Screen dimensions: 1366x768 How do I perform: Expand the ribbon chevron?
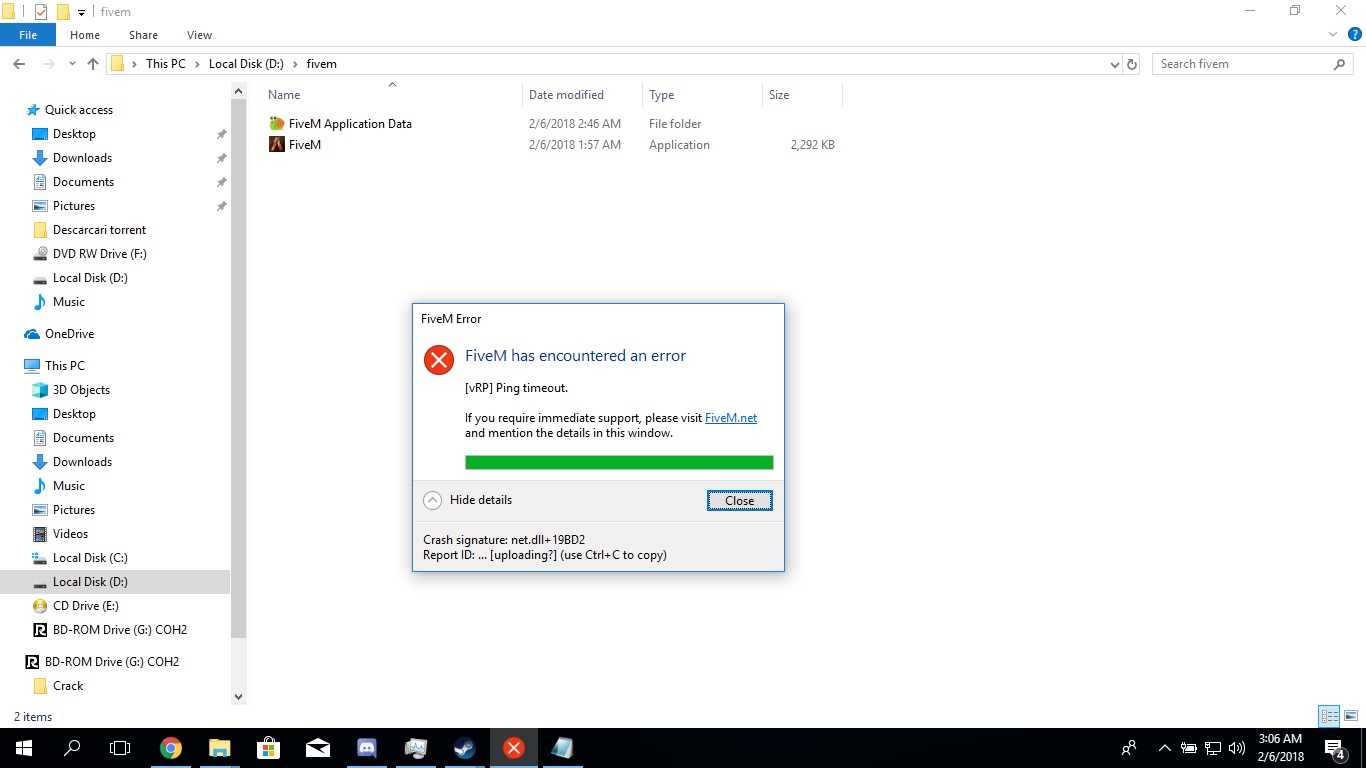[1332, 35]
